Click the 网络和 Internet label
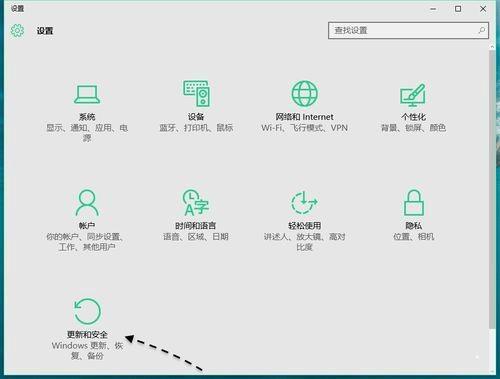The height and width of the screenshot is (379, 500). 304,117
